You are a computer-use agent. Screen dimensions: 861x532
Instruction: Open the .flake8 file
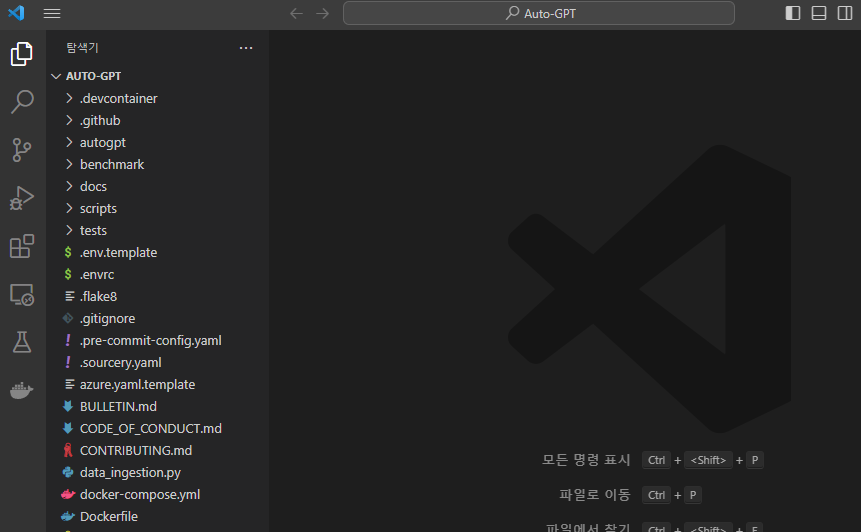(x=158, y=296)
